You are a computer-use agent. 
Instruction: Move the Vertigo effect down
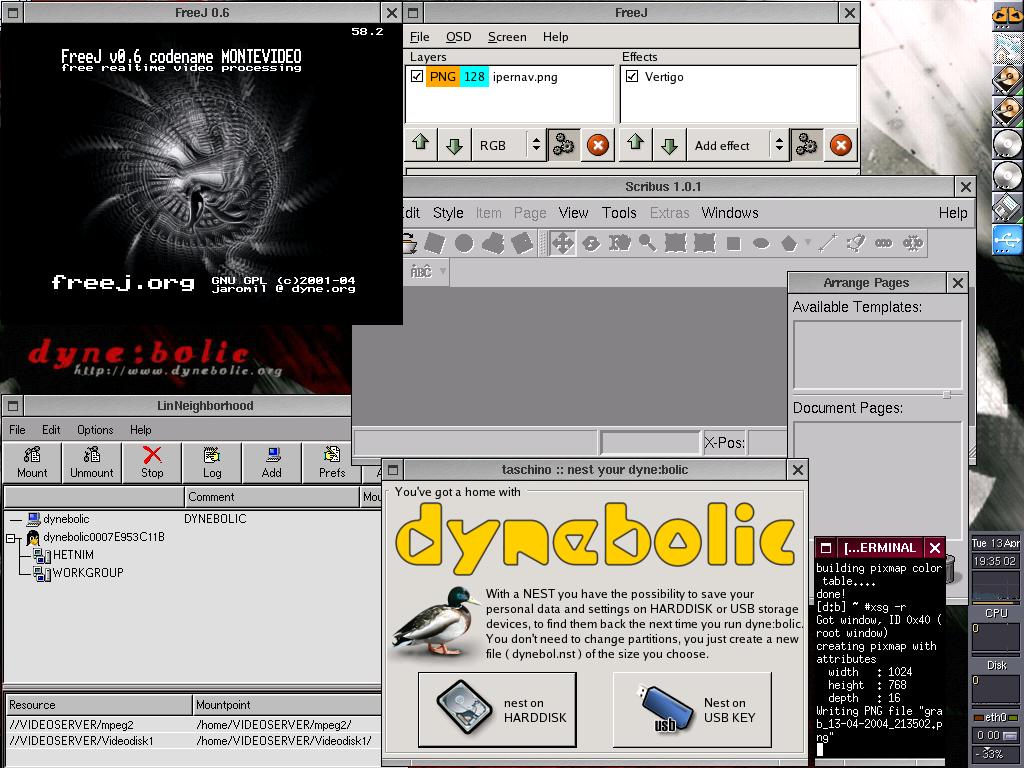[x=669, y=145]
